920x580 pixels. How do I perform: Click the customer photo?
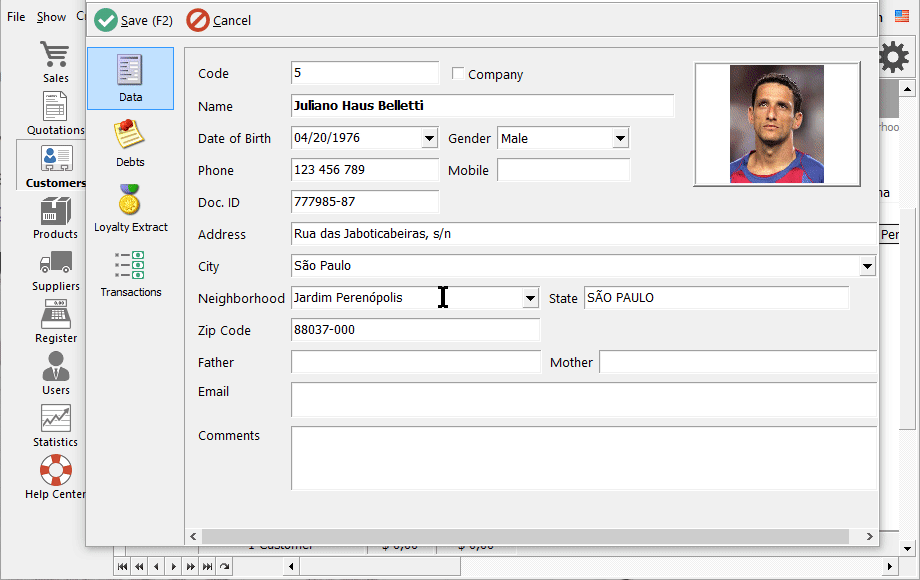(777, 124)
